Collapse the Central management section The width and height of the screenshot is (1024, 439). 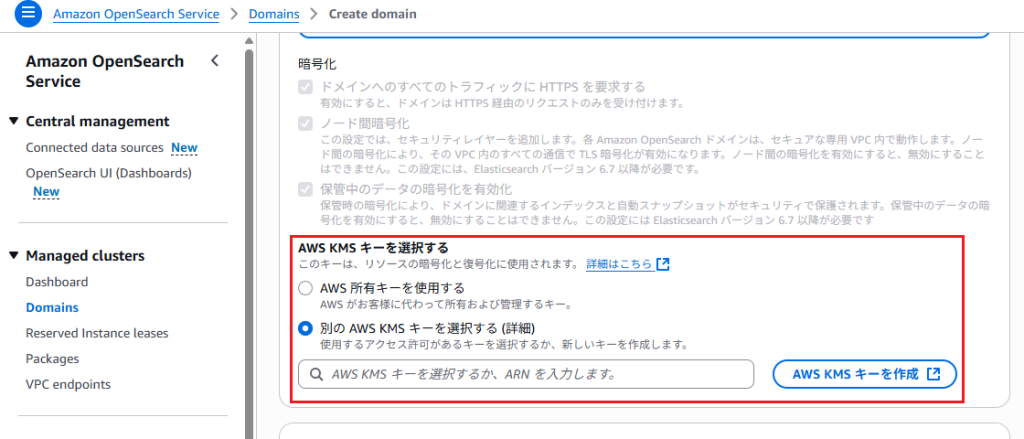coord(14,122)
